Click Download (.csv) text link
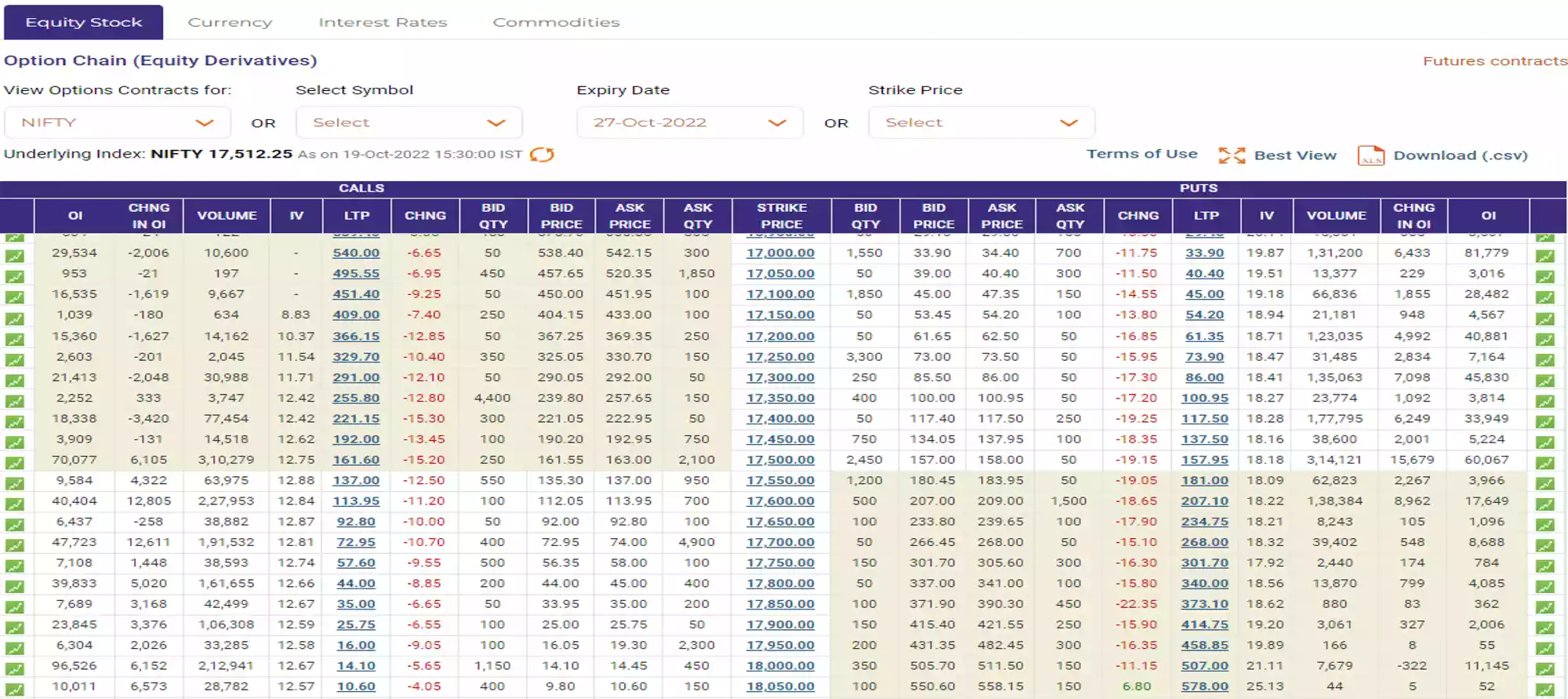Screen dimensions: 1568x699 (1461, 155)
